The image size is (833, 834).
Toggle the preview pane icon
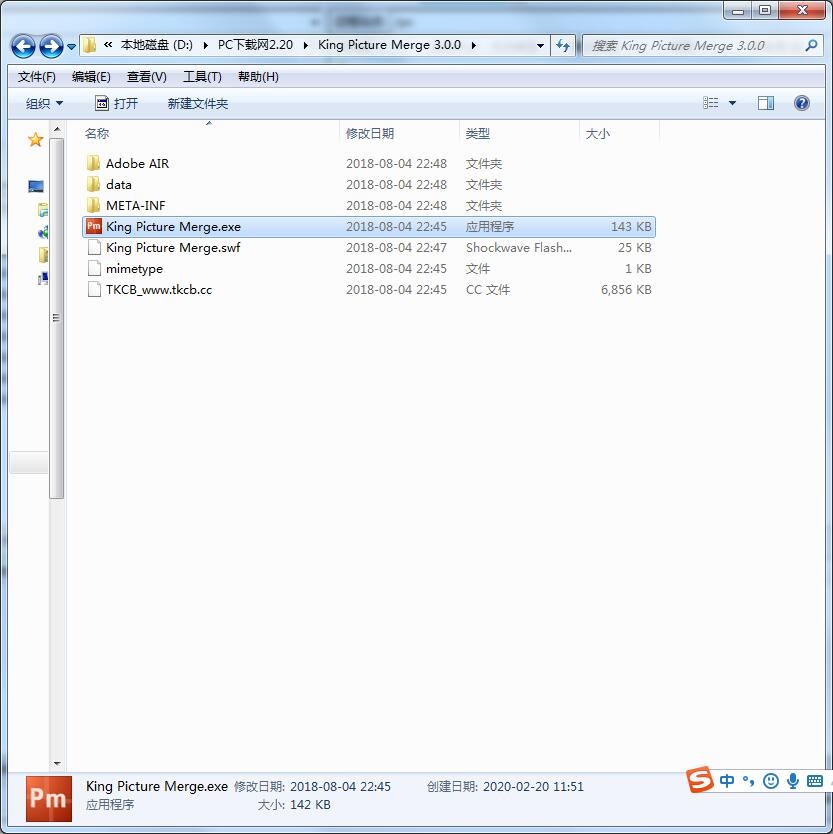click(765, 103)
